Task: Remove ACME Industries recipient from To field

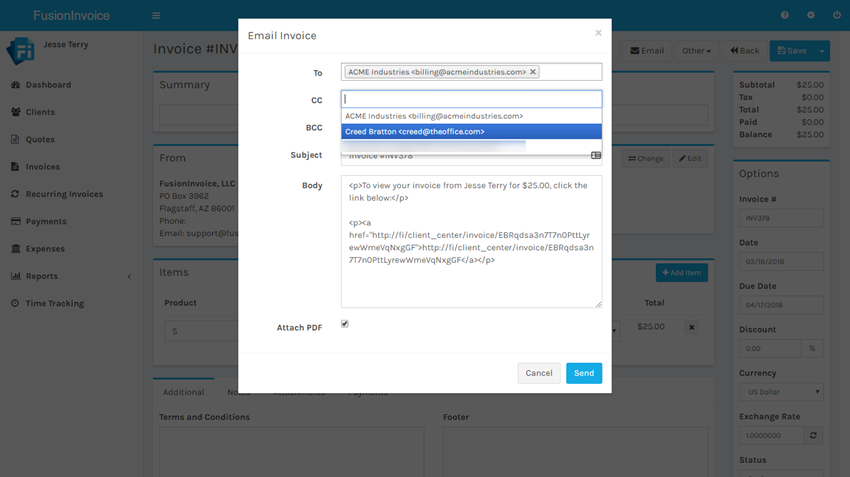Action: pyautogui.click(x=533, y=72)
